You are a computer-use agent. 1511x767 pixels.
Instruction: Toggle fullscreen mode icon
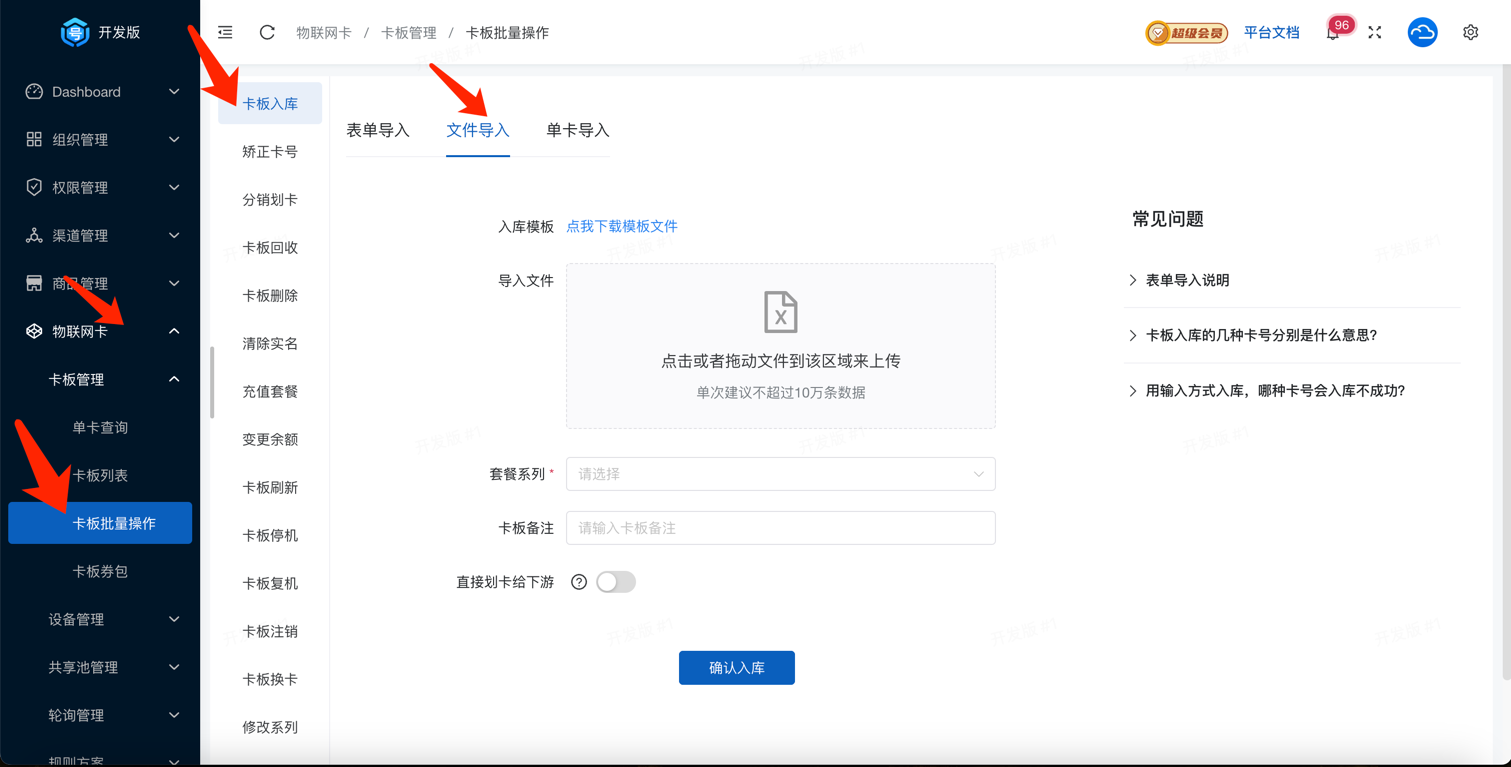click(1375, 33)
